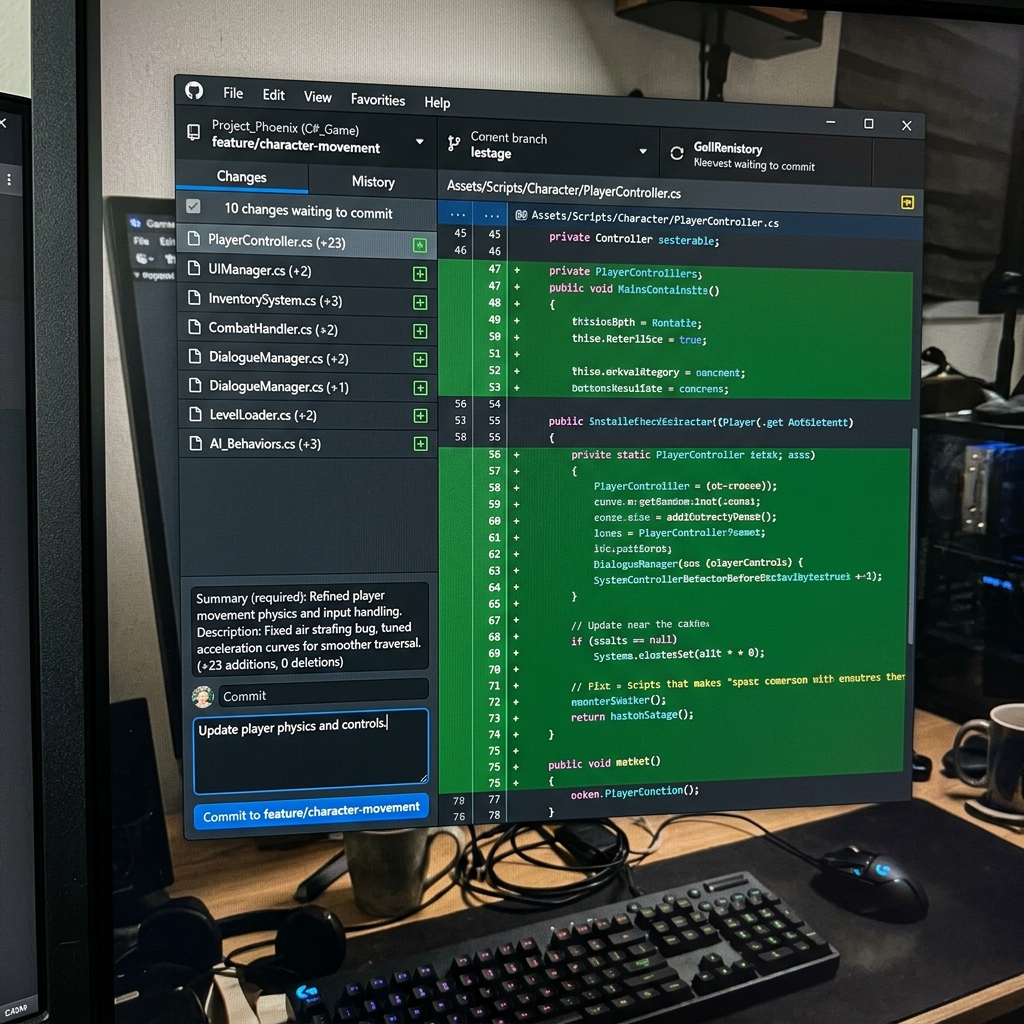1024x1024 pixels.
Task: Click the green added badge for AI_Behaviors.cs
Action: [421, 444]
